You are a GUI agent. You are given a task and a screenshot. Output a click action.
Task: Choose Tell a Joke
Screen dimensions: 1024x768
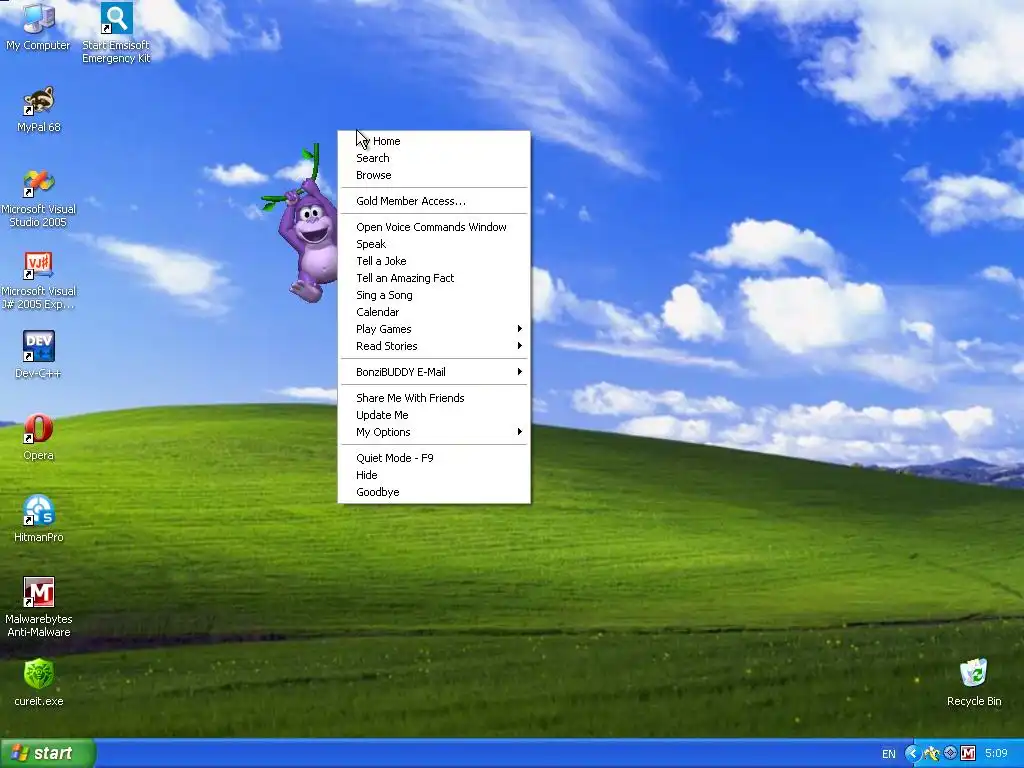[x=434, y=261]
